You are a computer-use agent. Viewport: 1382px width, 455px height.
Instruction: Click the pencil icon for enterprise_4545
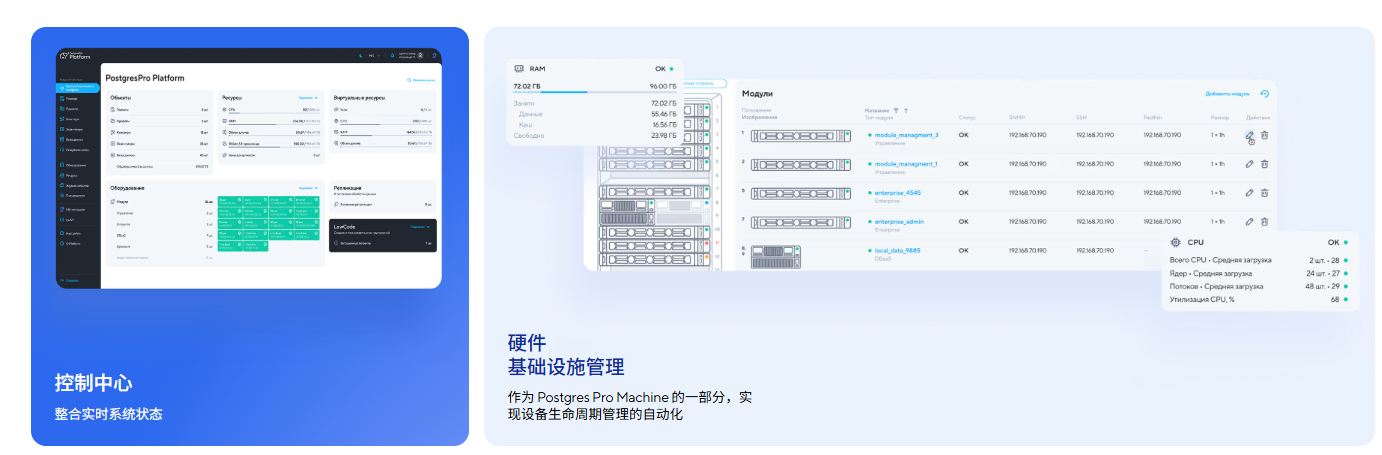1249,192
